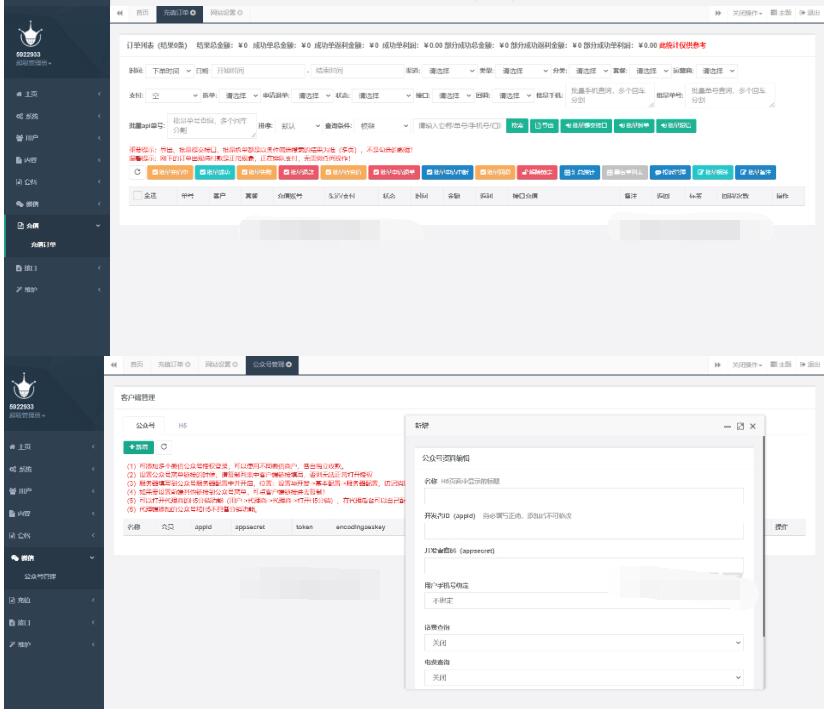This screenshot has height=712, width=829.
Task: Open the 电费查询 dropdown in the dialog
Action: pos(584,677)
